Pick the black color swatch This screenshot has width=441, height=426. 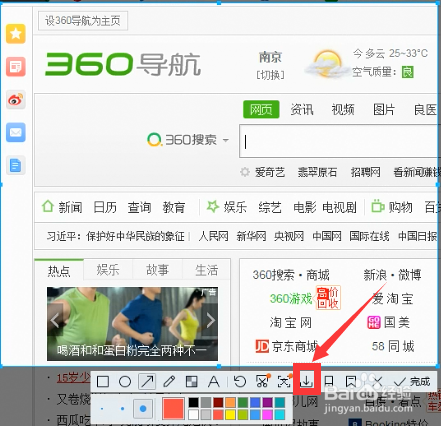pyautogui.click(x=194, y=402)
